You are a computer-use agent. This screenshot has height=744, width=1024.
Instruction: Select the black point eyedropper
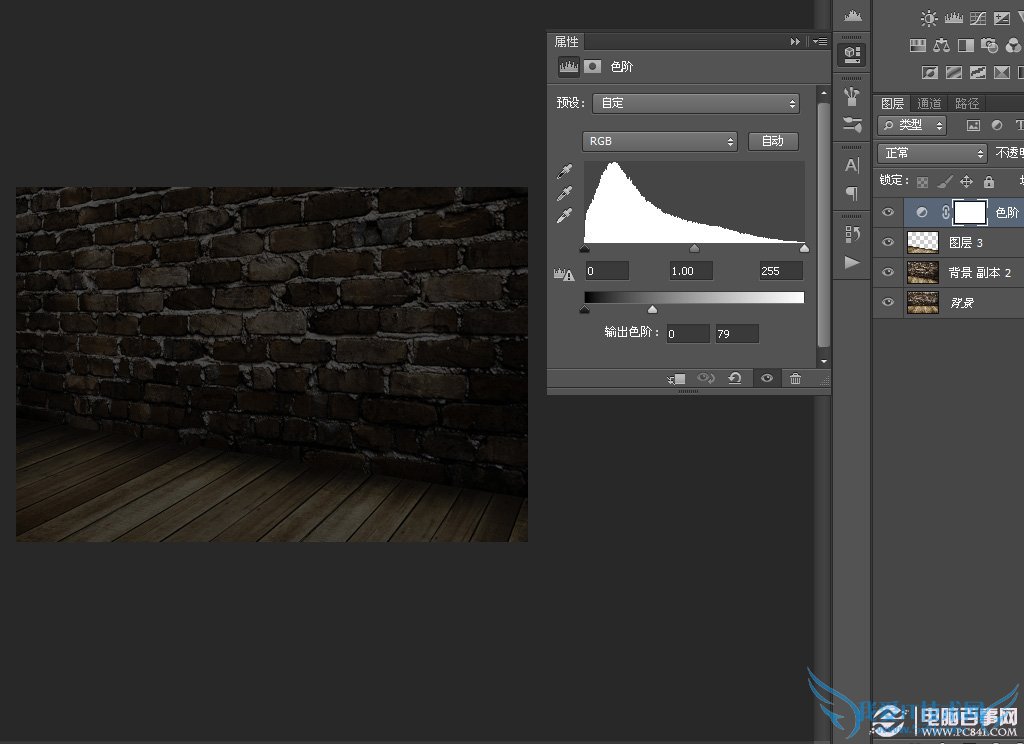click(565, 172)
